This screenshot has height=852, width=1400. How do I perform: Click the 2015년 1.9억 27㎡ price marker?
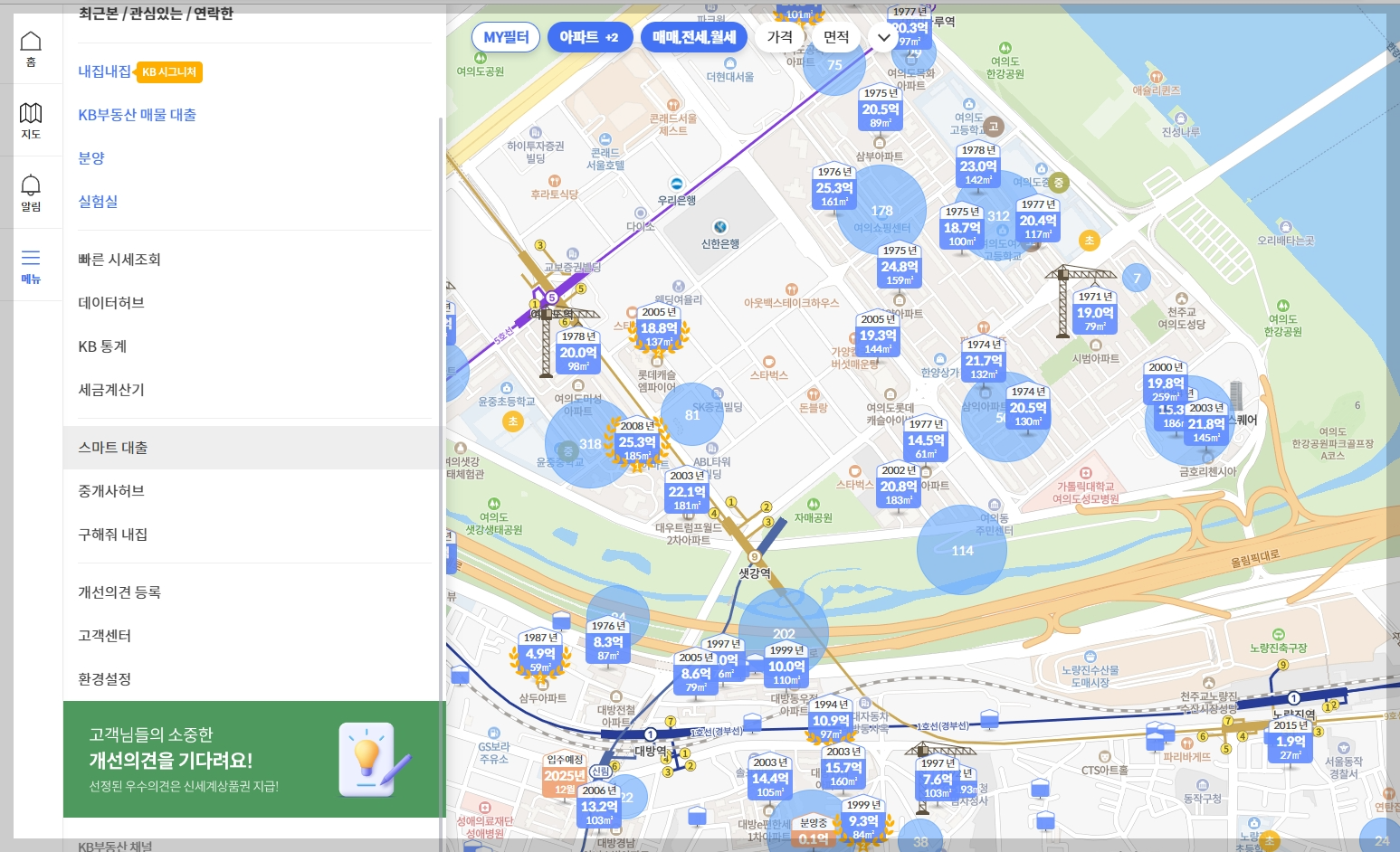[x=1290, y=741]
